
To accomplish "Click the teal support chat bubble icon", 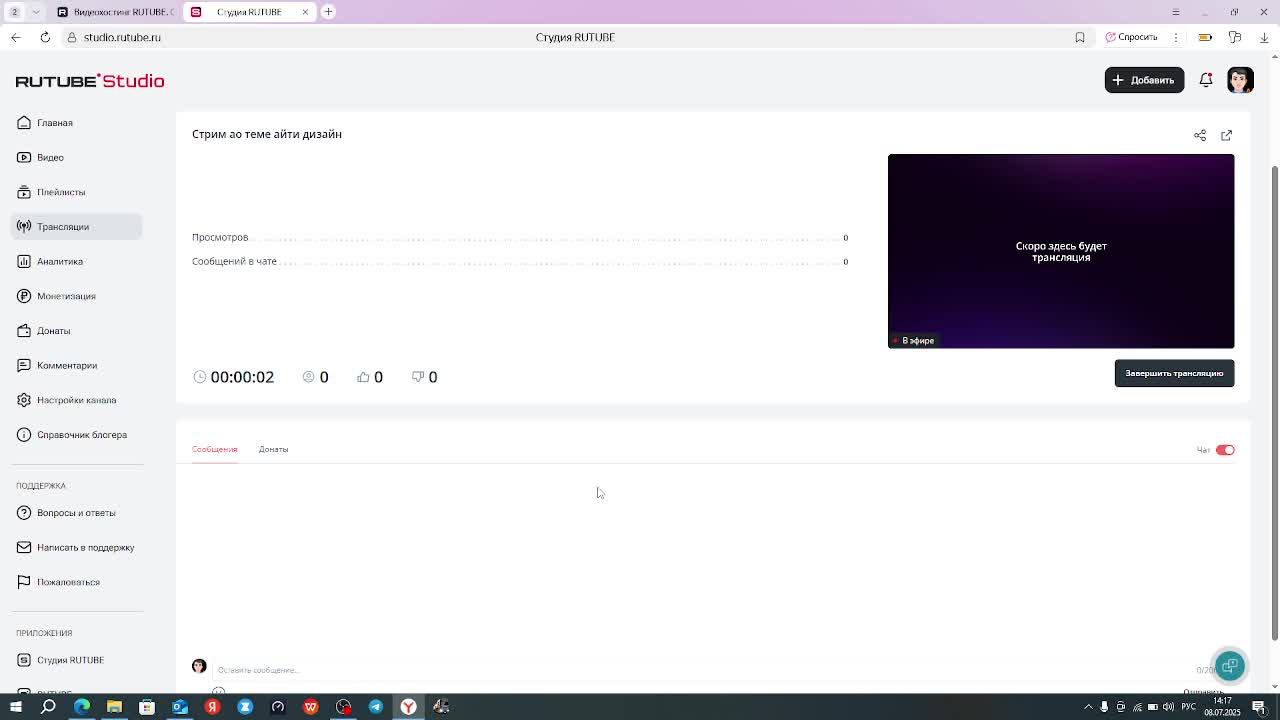I will (x=1230, y=666).
